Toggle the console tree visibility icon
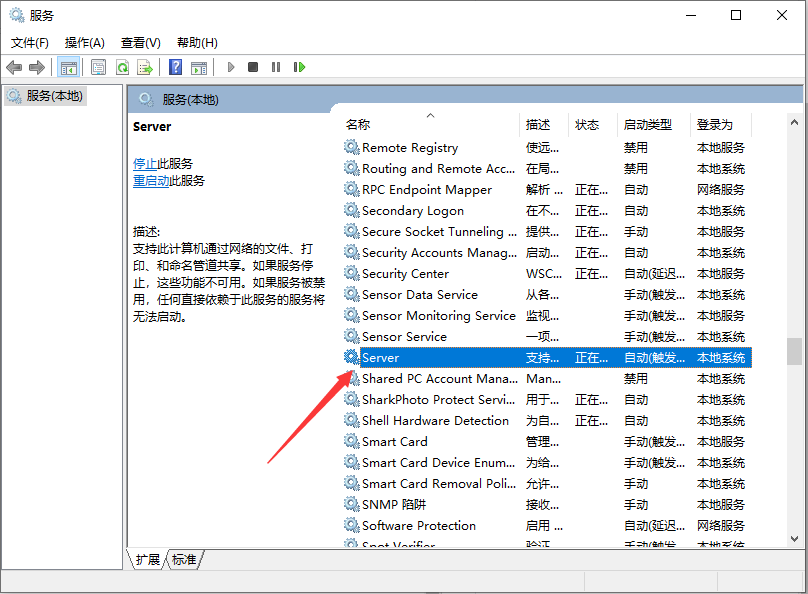 68,67
